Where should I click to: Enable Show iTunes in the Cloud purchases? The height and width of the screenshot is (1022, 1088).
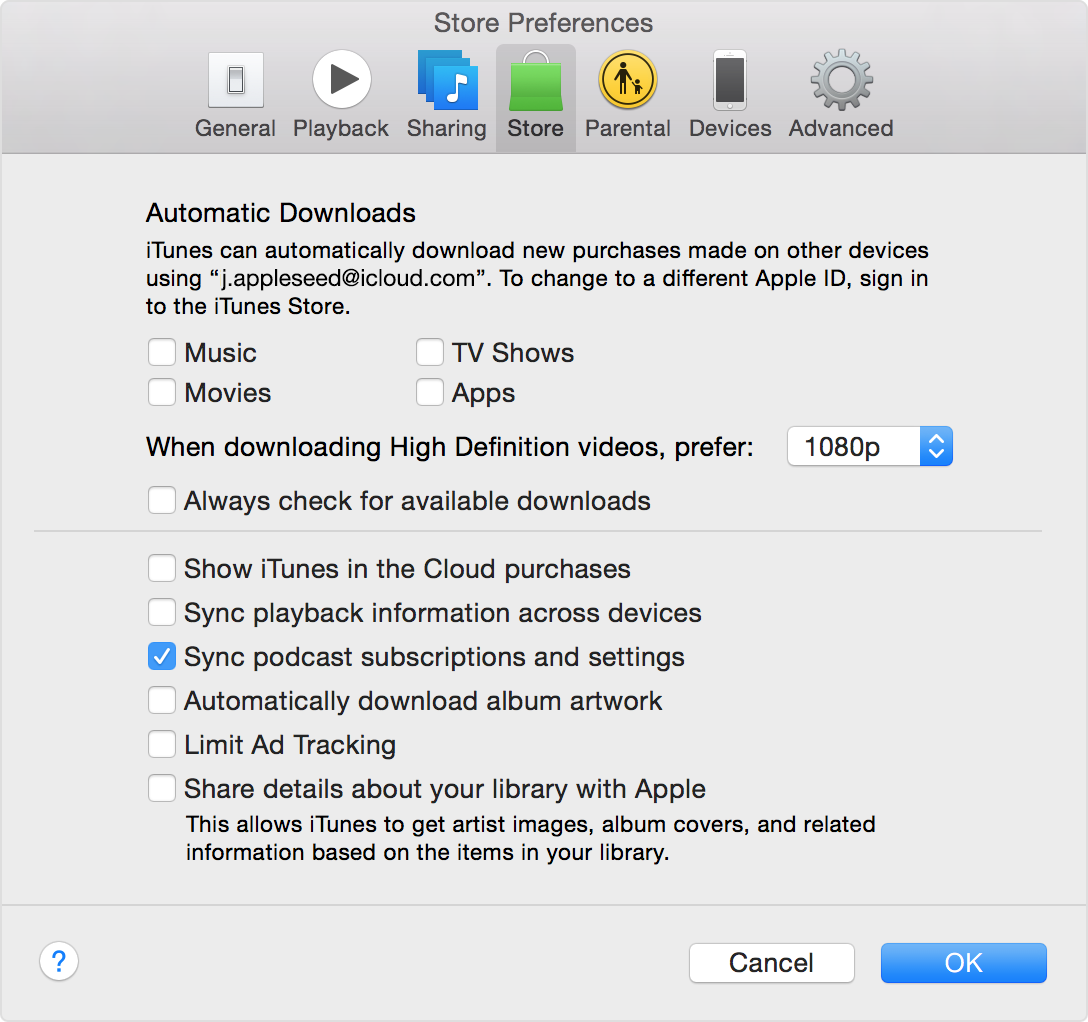pyautogui.click(x=162, y=569)
